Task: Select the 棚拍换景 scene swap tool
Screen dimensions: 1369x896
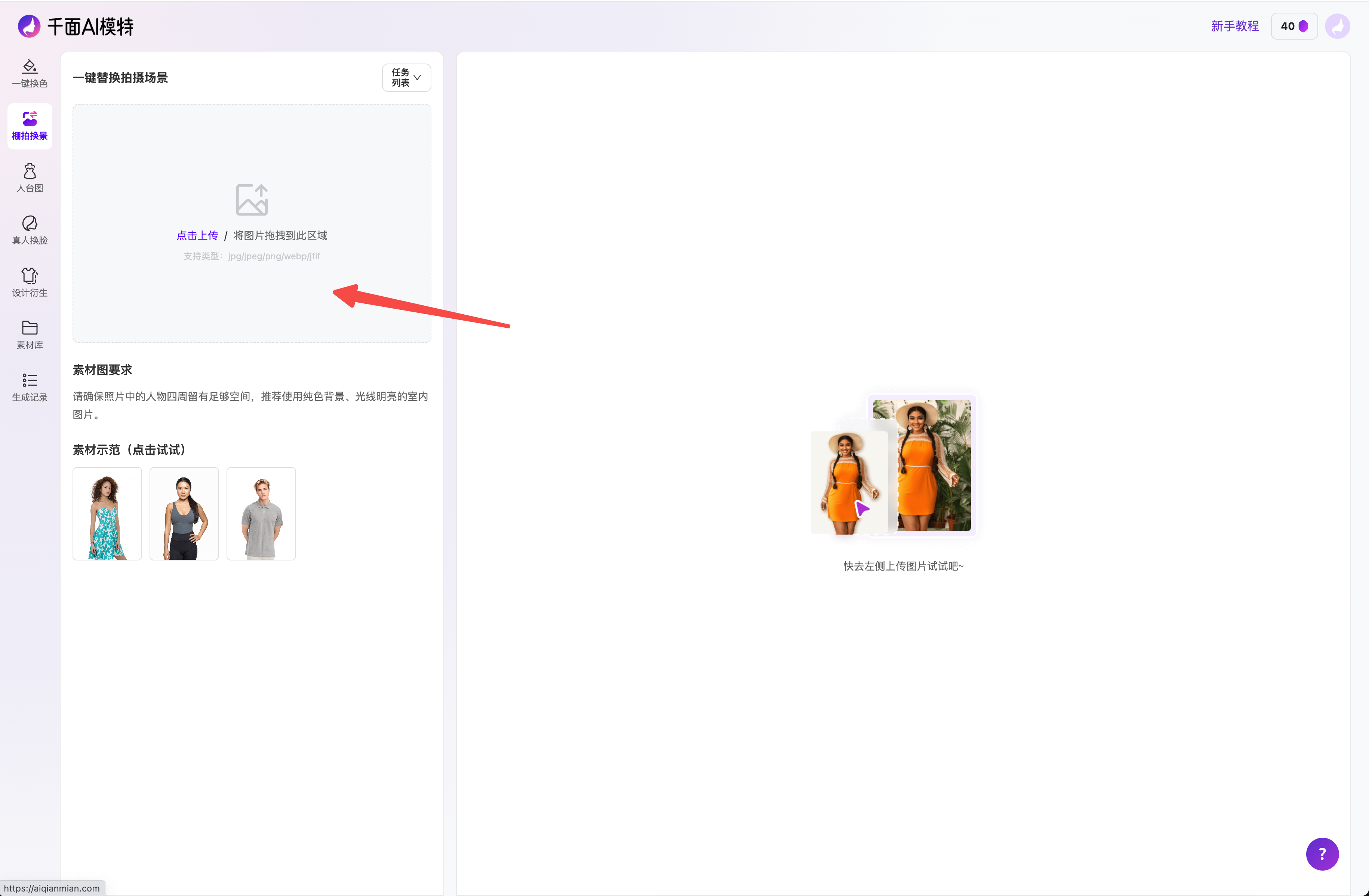Action: [x=30, y=126]
